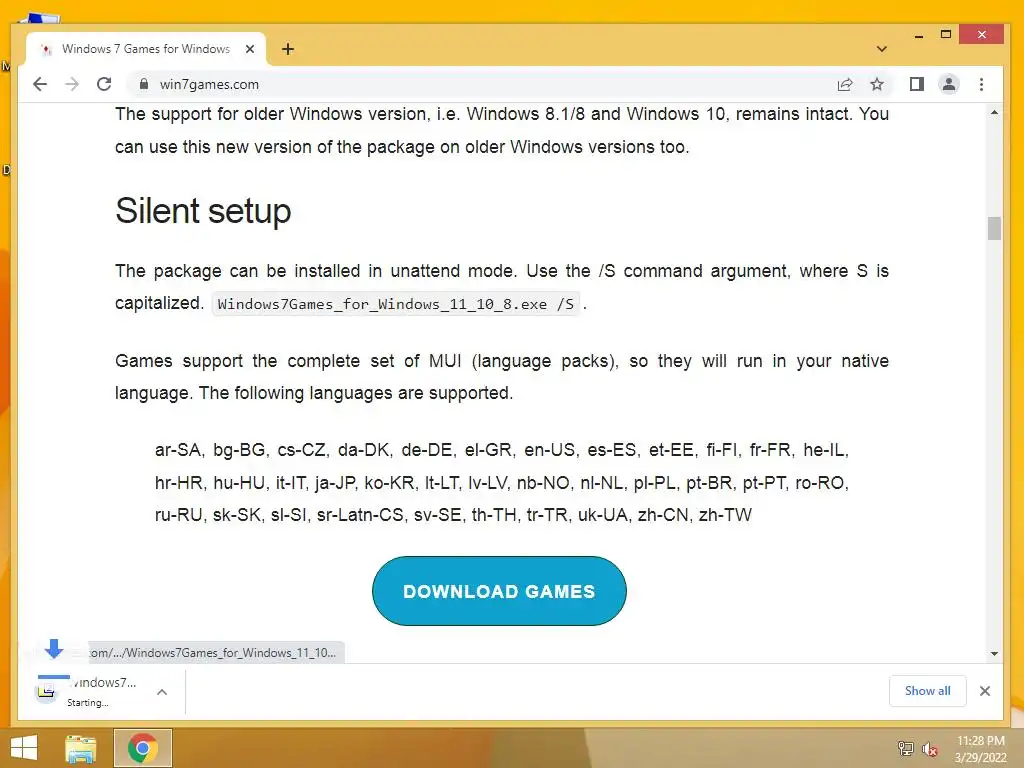Open a new browser tab
This screenshot has width=1024, height=768.
click(288, 49)
